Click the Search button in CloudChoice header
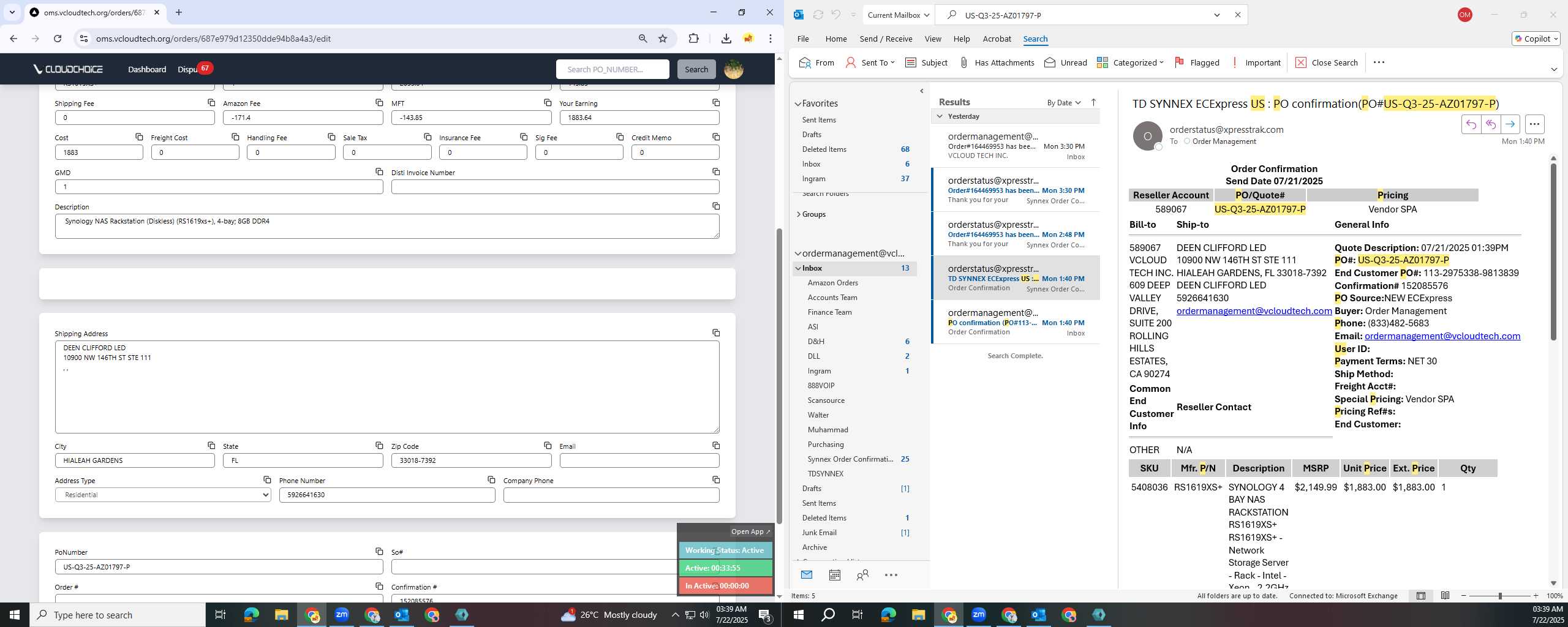Image resolution: width=1568 pixels, height=627 pixels. coord(696,69)
